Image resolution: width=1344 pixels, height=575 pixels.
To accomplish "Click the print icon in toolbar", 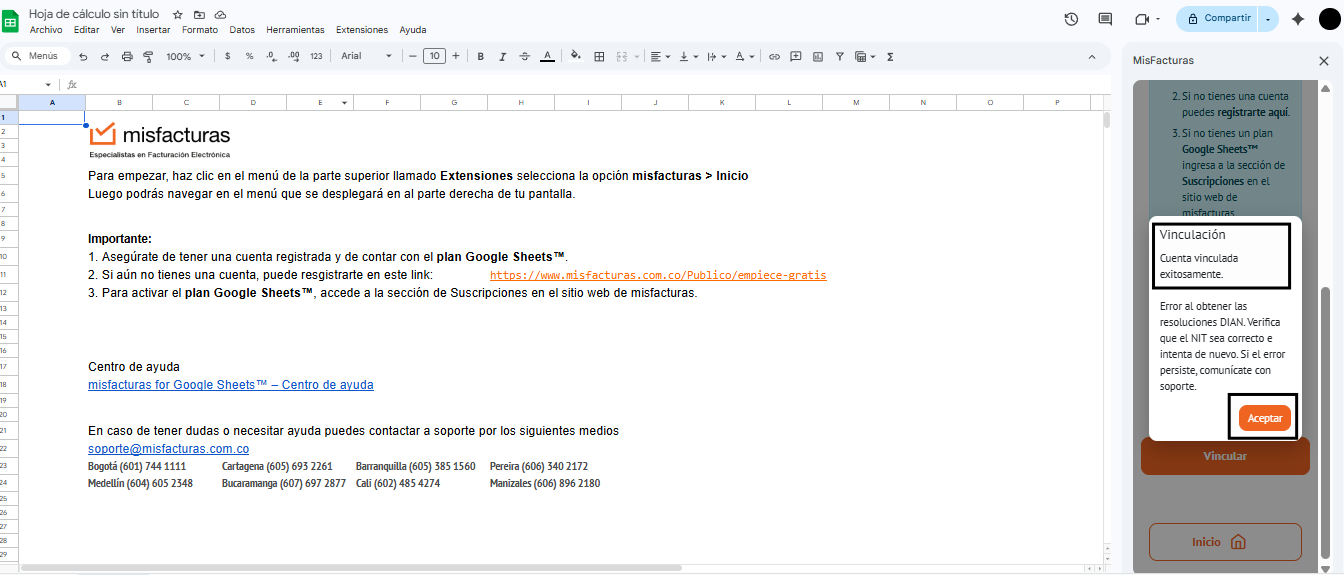I will pos(127,57).
